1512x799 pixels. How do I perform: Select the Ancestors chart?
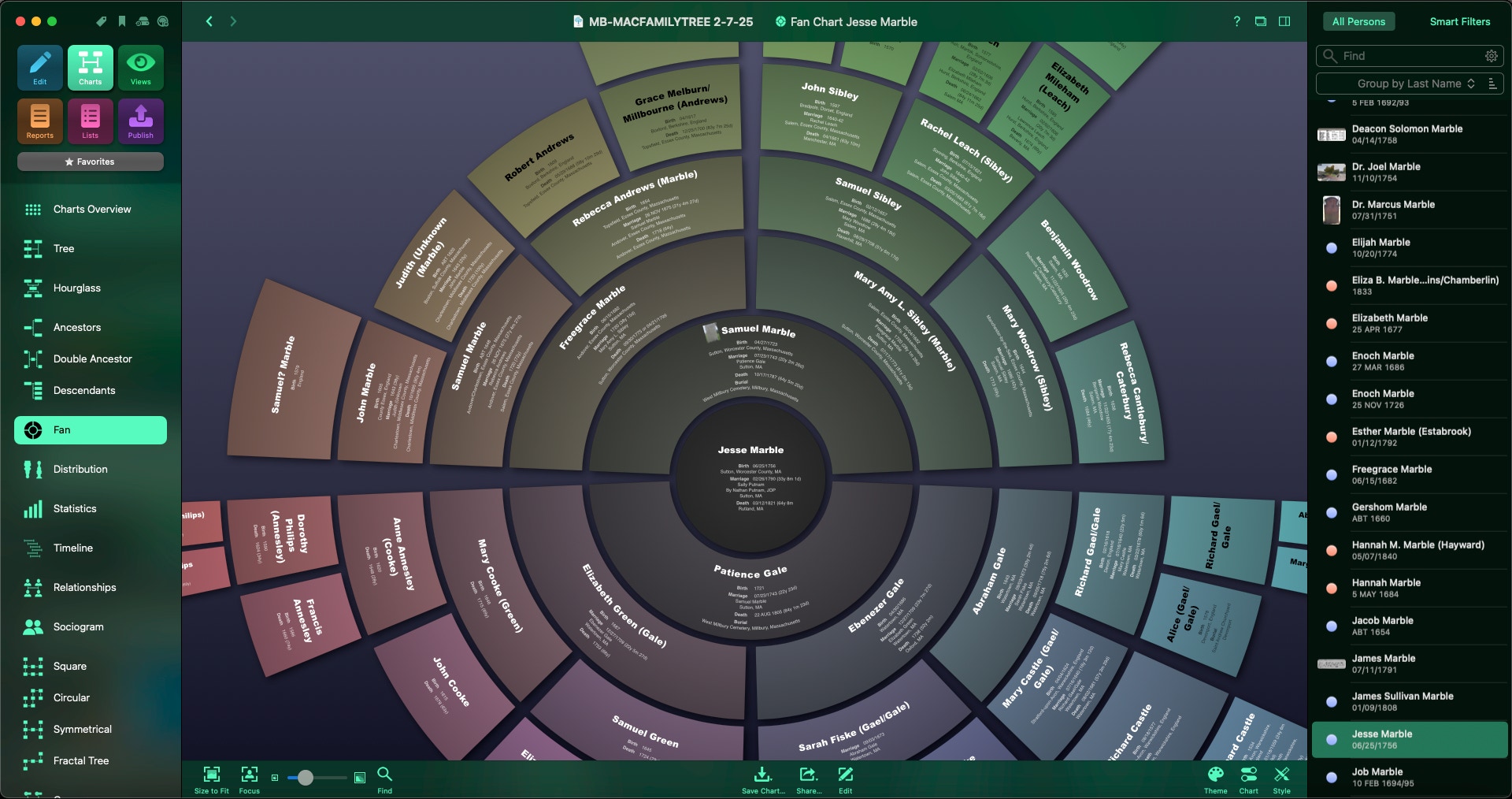[91, 328]
